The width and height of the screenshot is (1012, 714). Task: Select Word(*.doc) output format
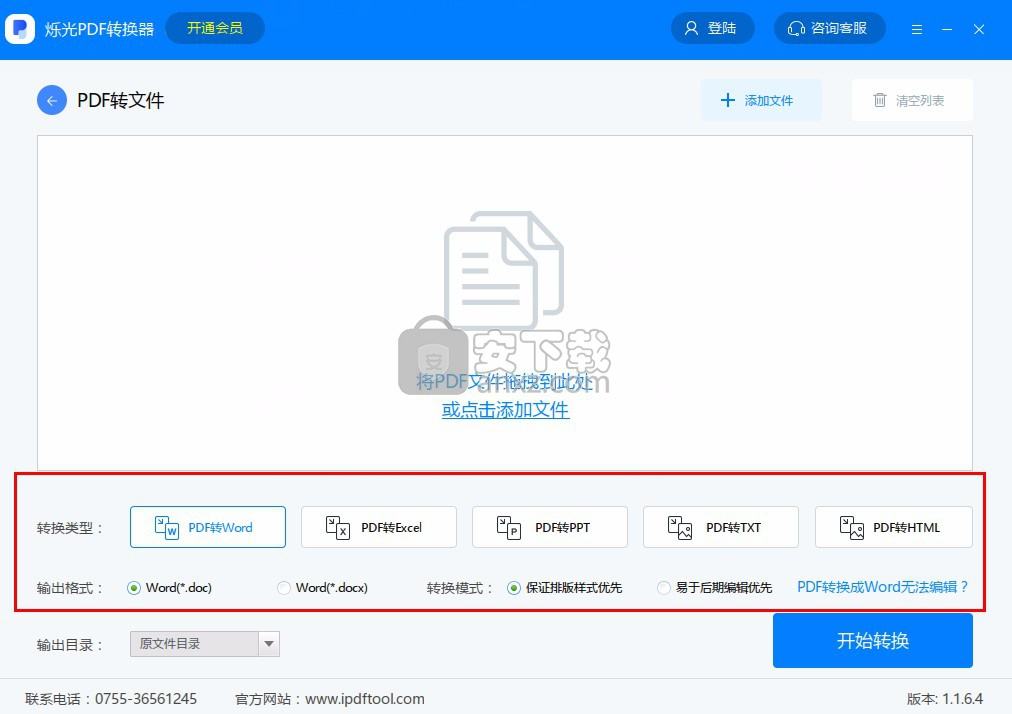click(134, 588)
